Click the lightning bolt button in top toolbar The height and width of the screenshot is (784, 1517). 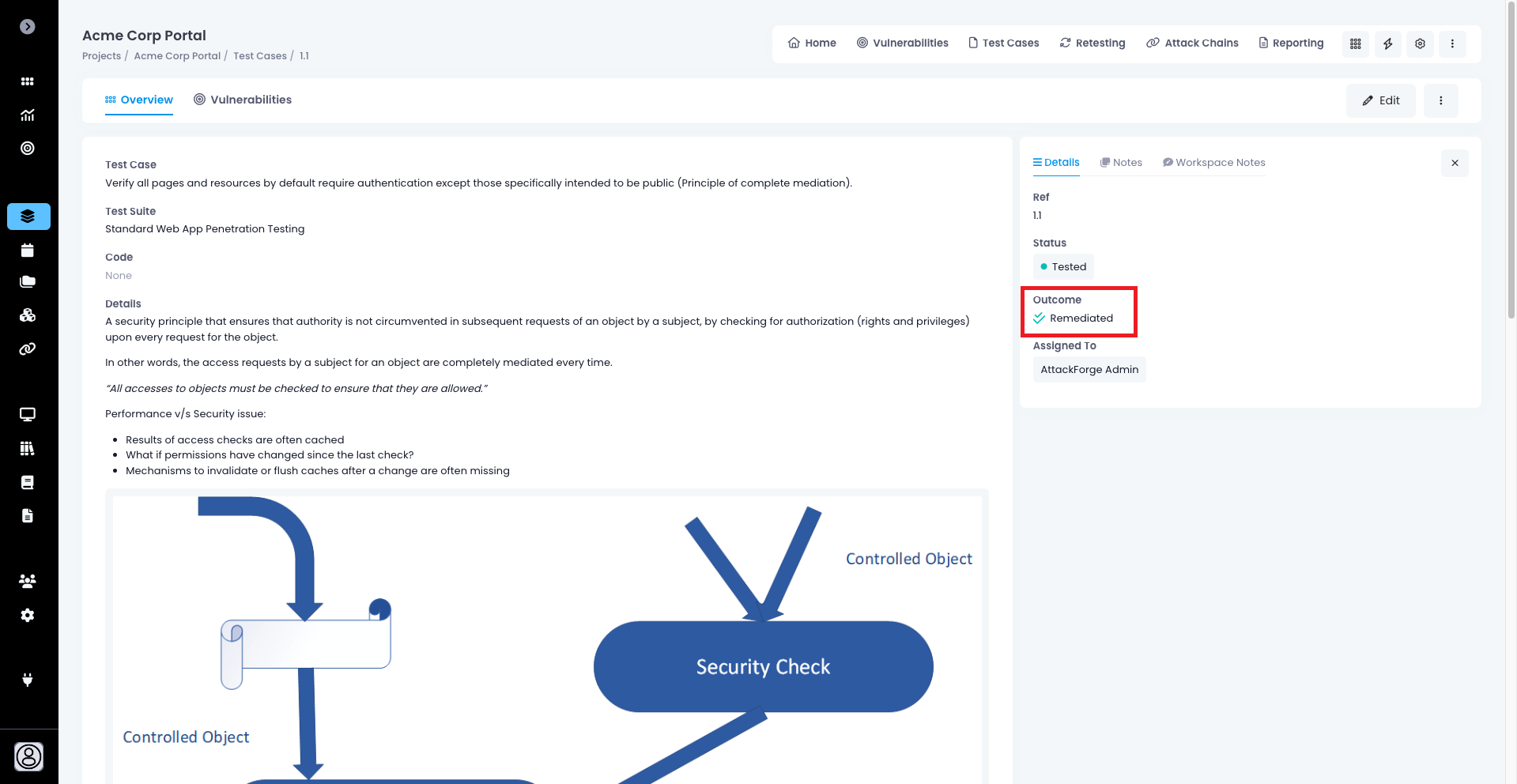pos(1387,44)
